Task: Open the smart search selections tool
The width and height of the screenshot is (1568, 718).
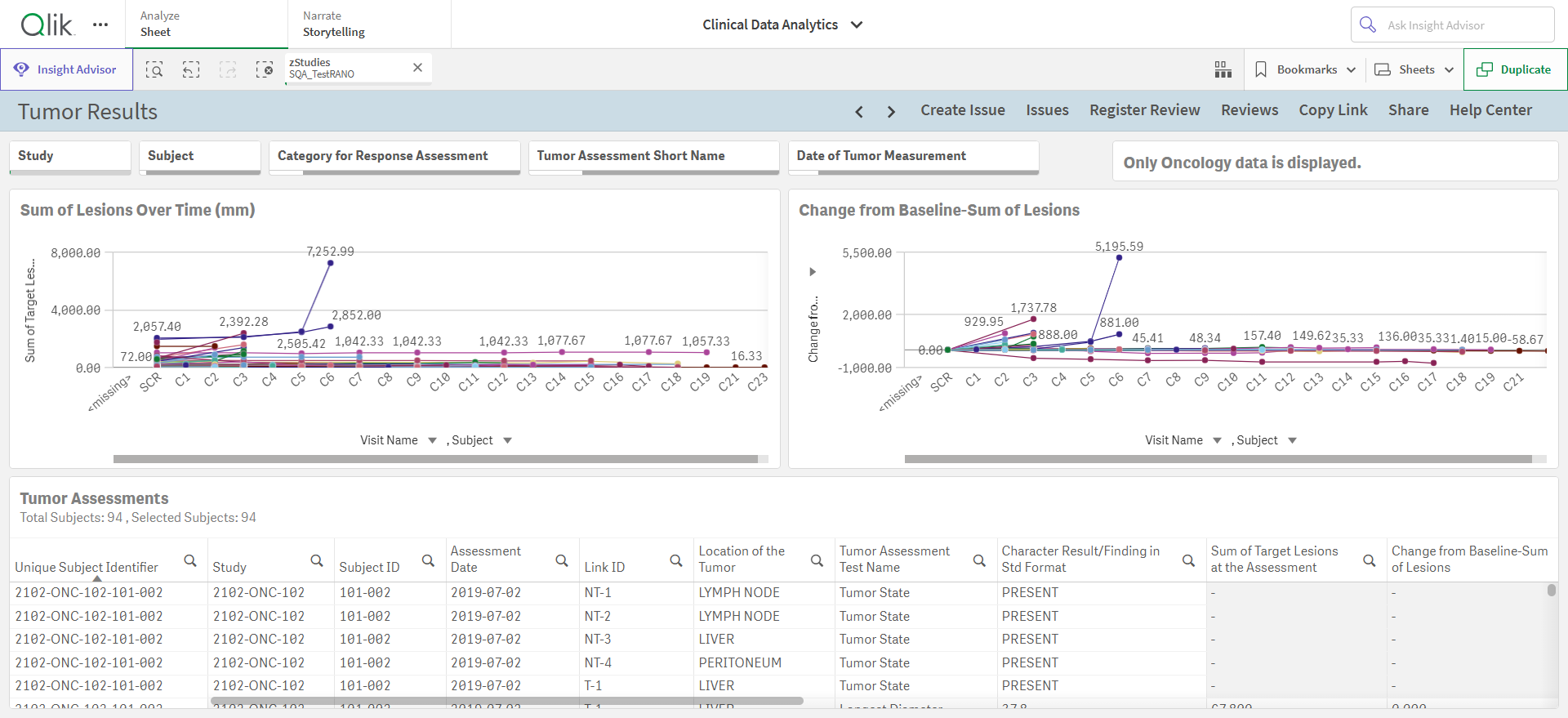Action: tap(154, 69)
